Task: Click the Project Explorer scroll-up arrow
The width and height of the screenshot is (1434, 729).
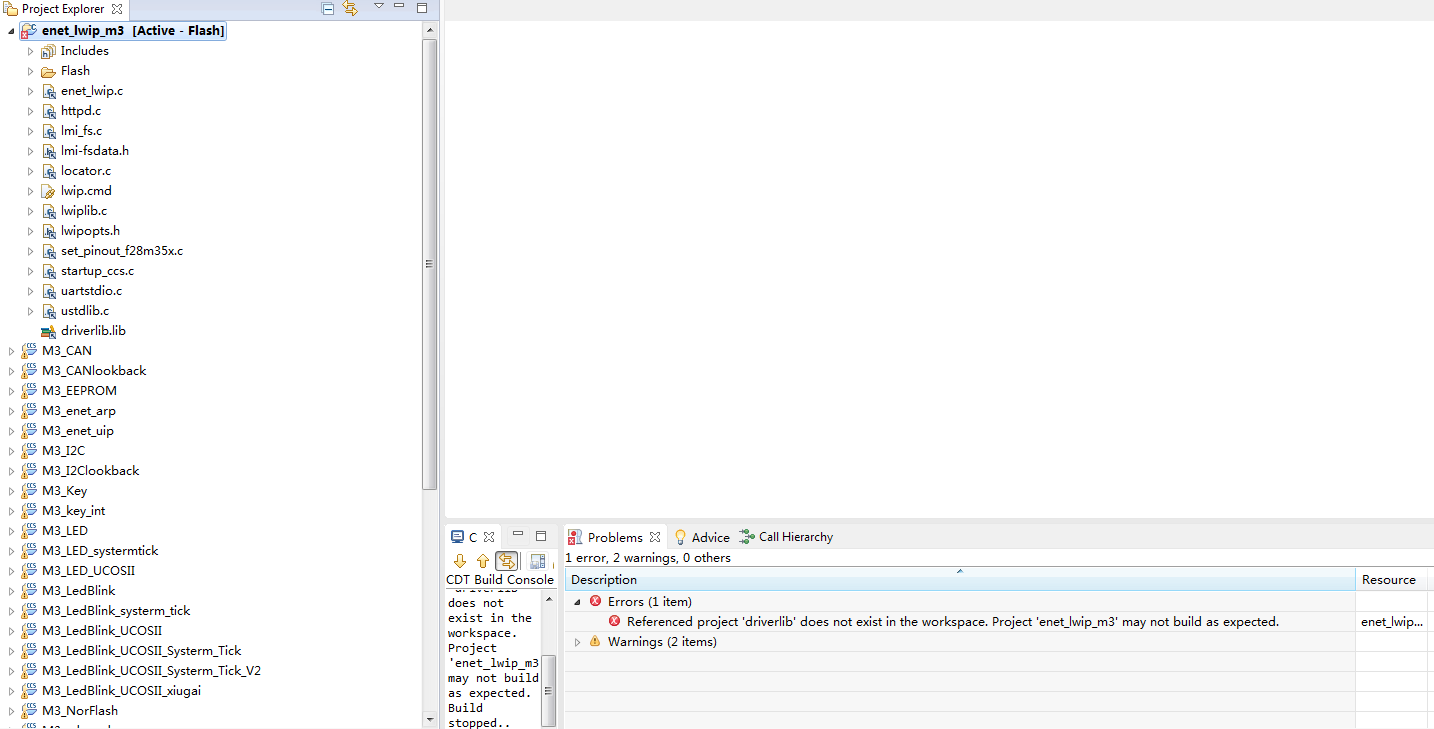Action: (x=430, y=30)
